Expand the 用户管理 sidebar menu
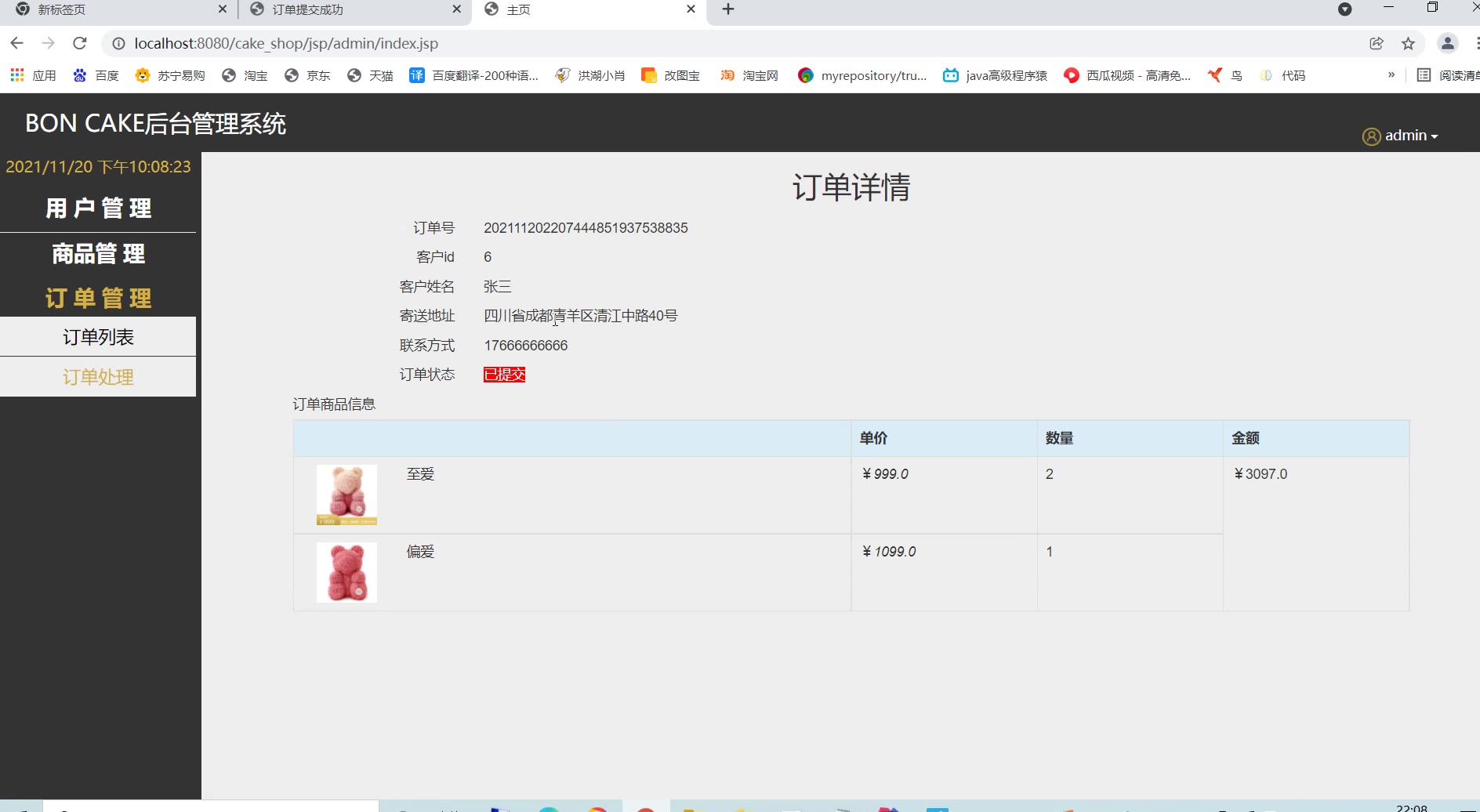Viewport: 1480px width, 812px height. [98, 208]
